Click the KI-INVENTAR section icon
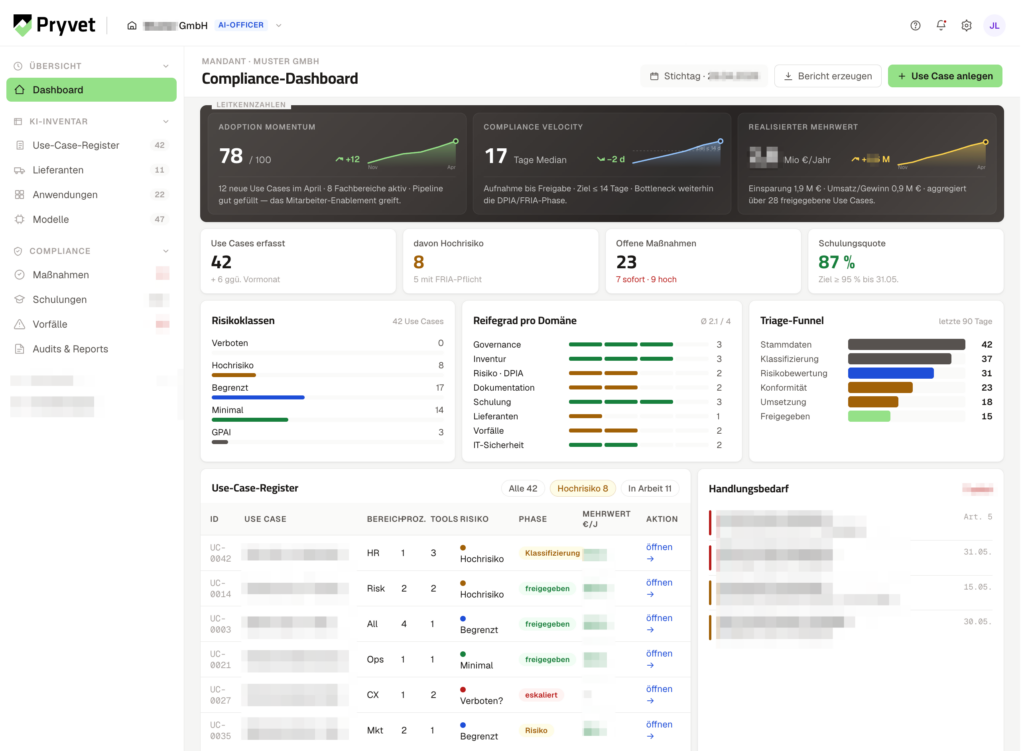Screen dimensions: 1024x751 18,121
